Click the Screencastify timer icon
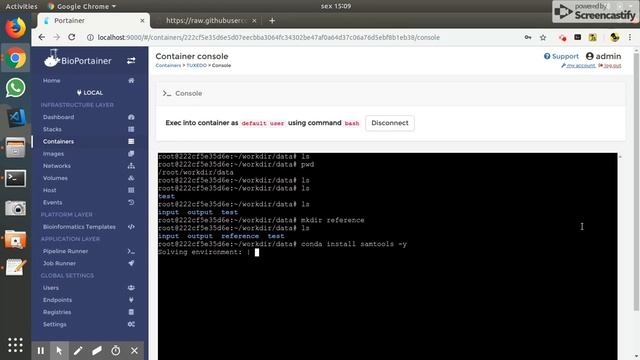The width and height of the screenshot is (640, 360). tap(116, 351)
